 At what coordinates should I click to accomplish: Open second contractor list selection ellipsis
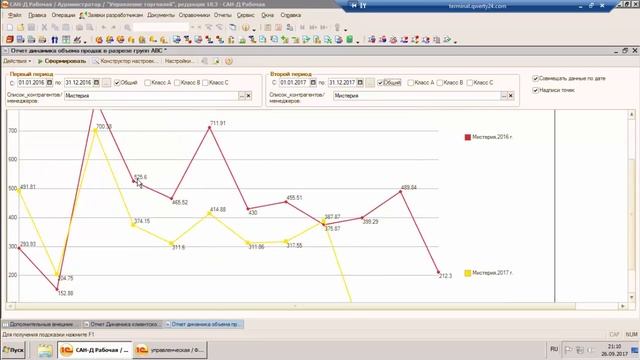(504, 96)
